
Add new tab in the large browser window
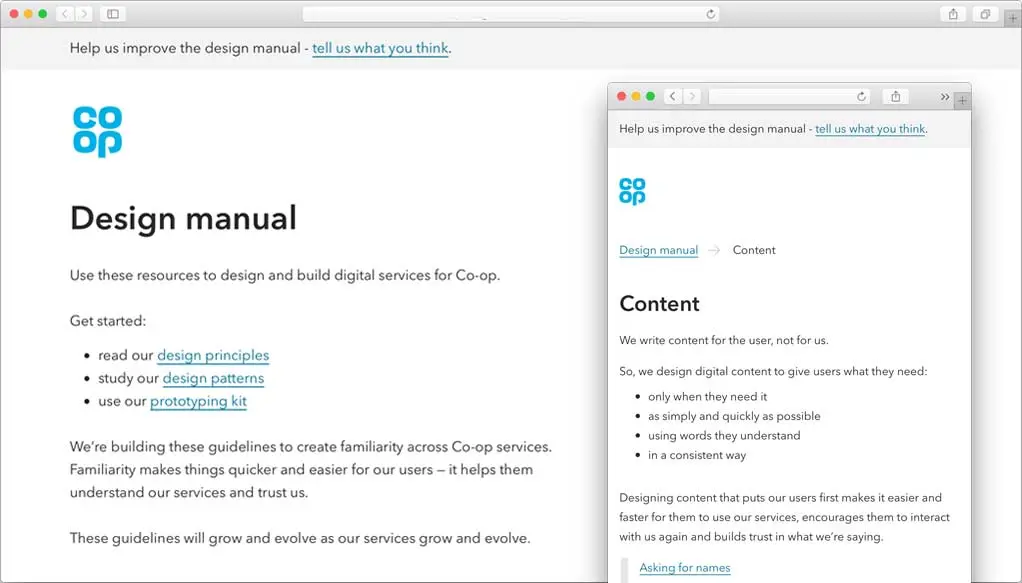coord(1012,19)
